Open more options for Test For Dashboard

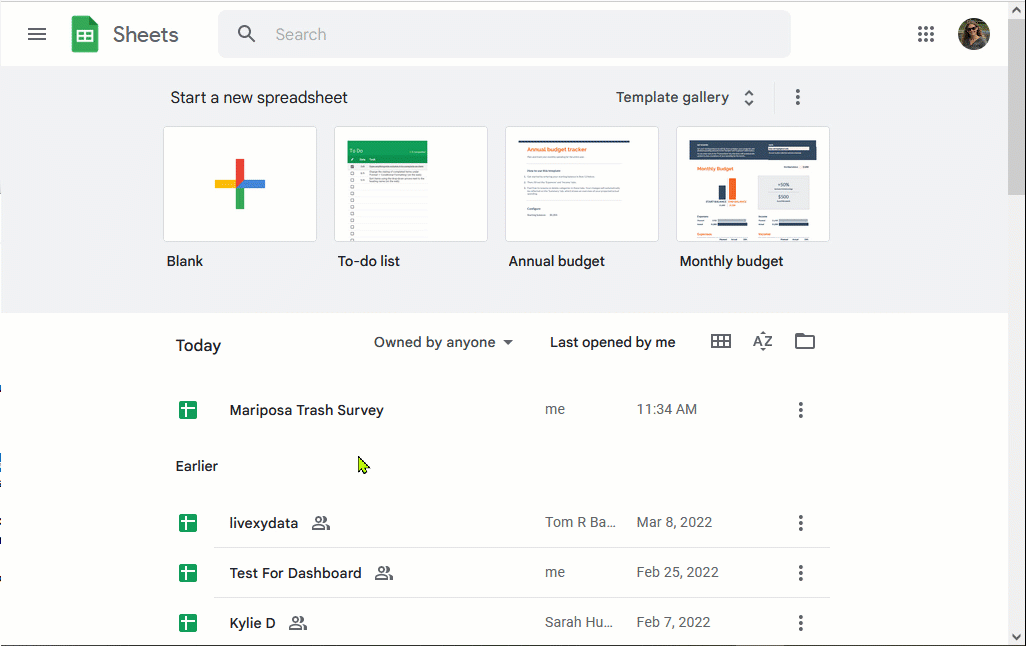click(x=800, y=573)
